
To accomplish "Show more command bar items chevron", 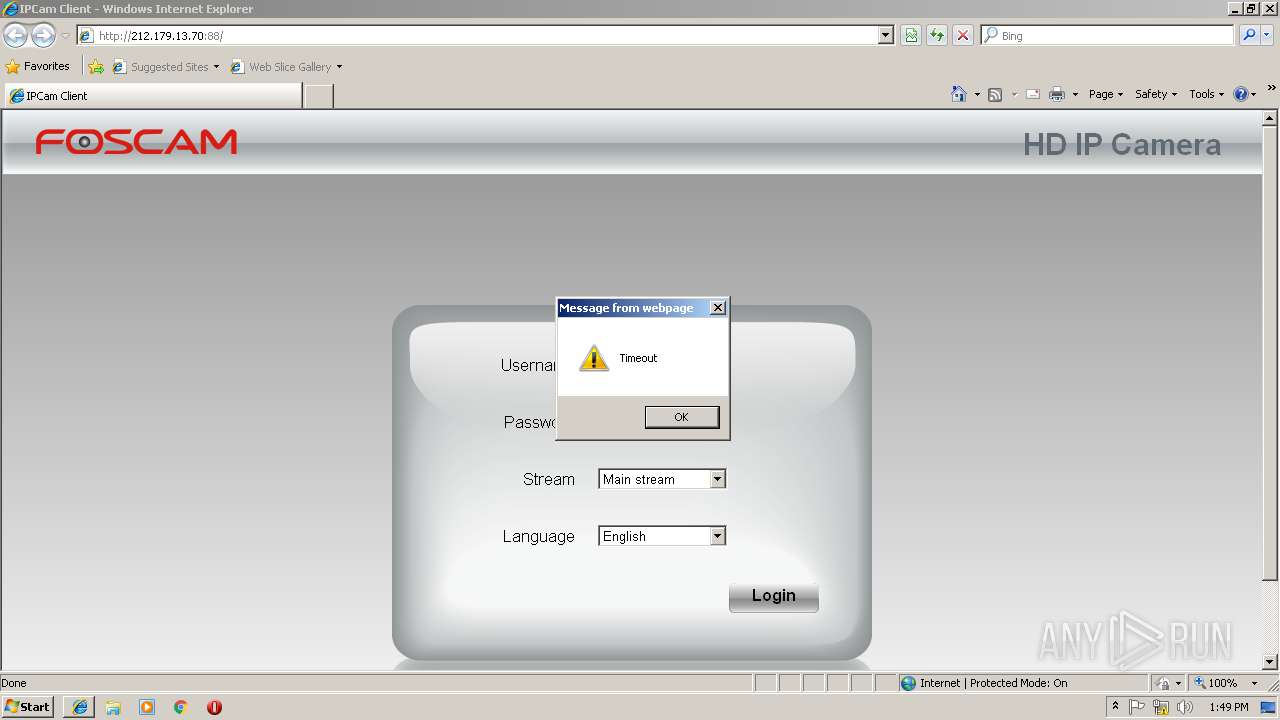I will [1272, 88].
